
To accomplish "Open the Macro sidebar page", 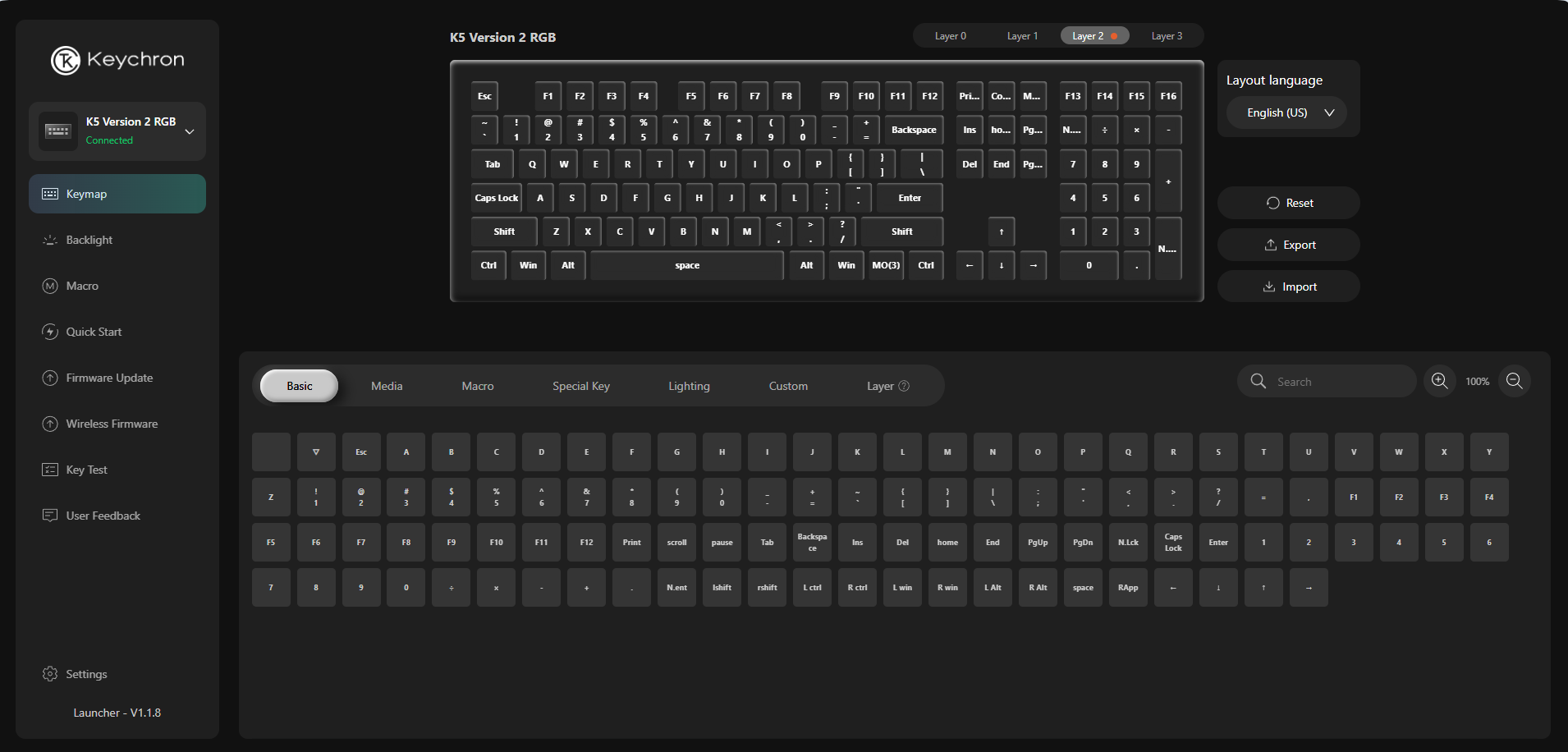I will 82,286.
